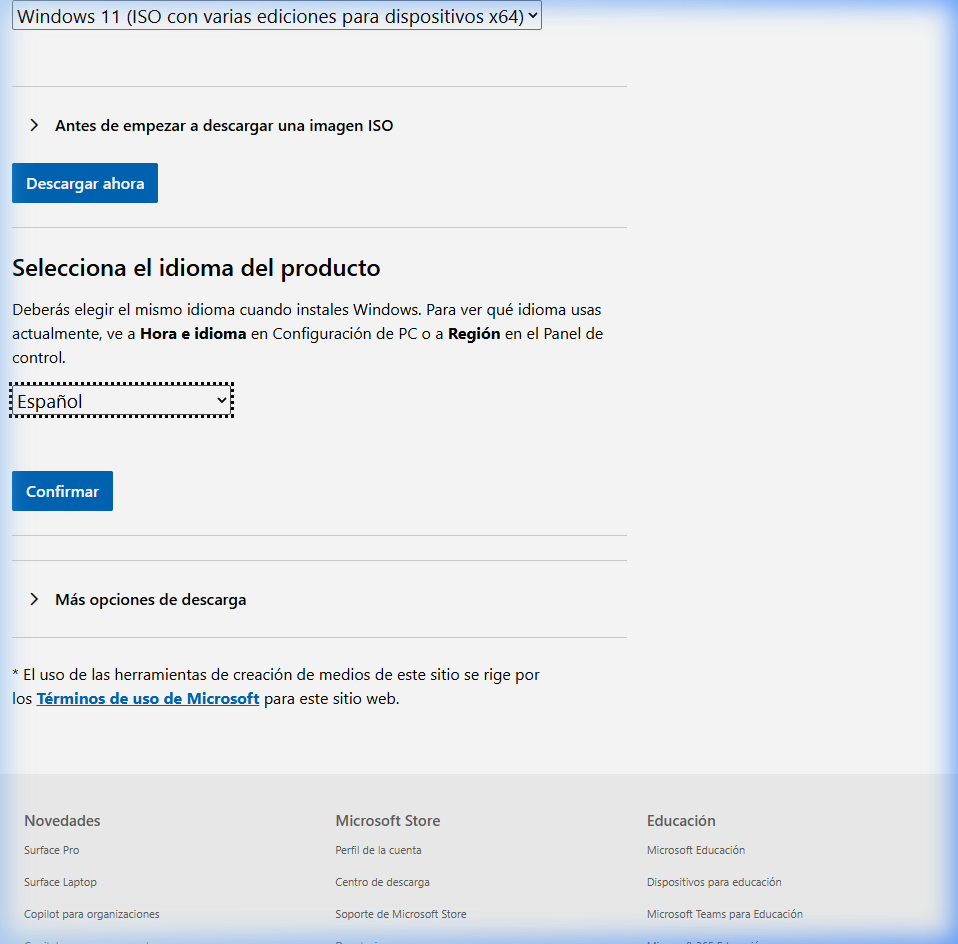Open the Español language dropdown

[x=122, y=401]
